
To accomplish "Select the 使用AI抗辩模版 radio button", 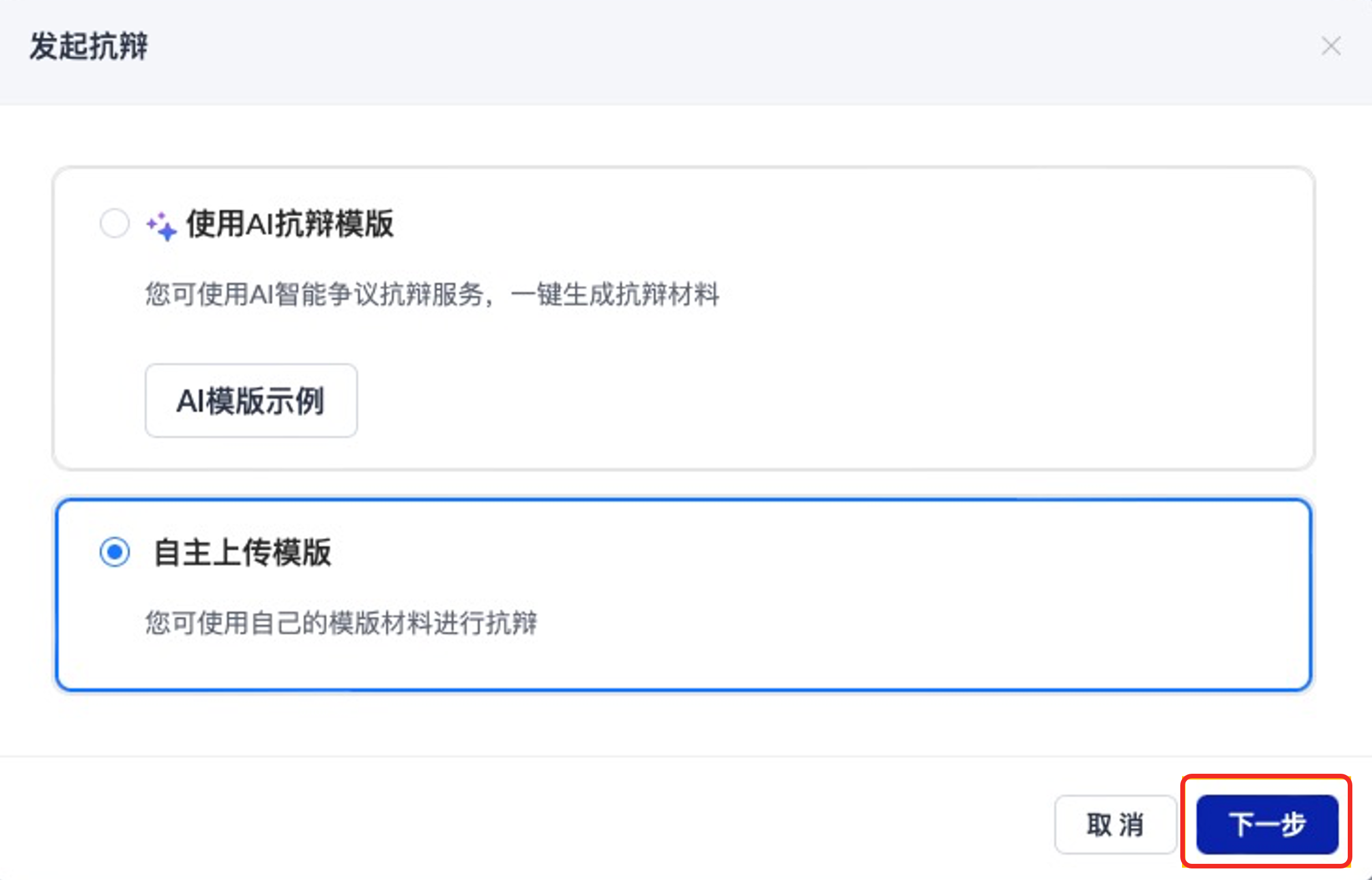I will point(114,223).
